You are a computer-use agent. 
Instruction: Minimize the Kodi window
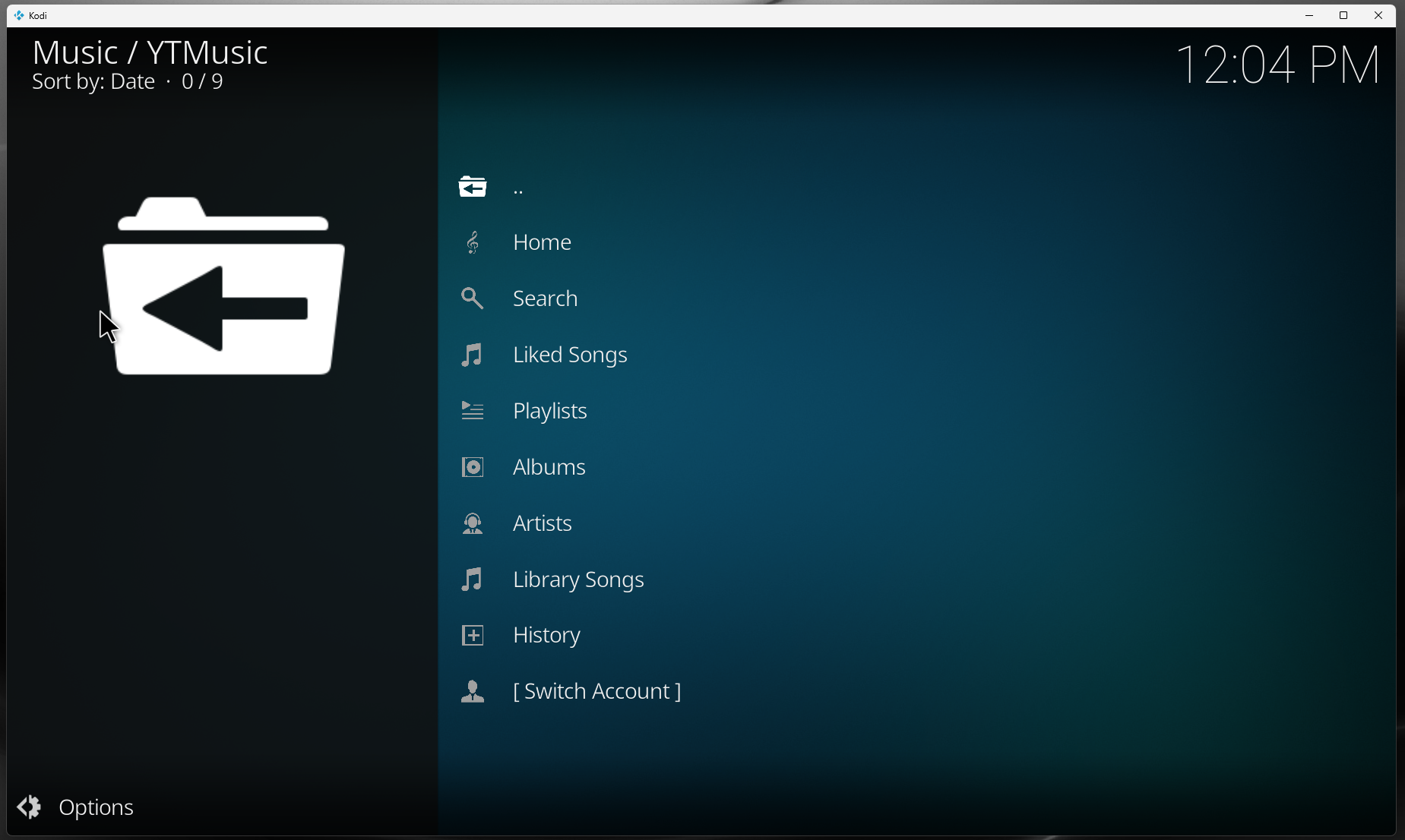tap(1309, 15)
